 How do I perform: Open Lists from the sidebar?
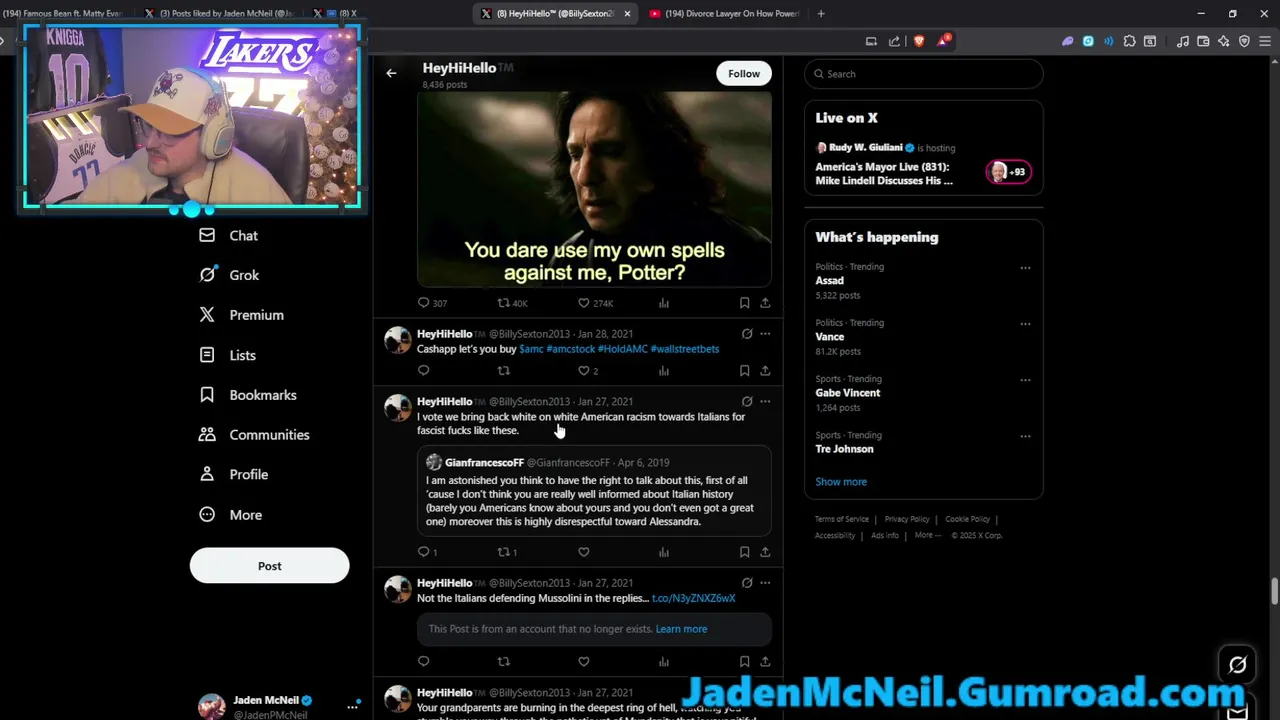227,355
